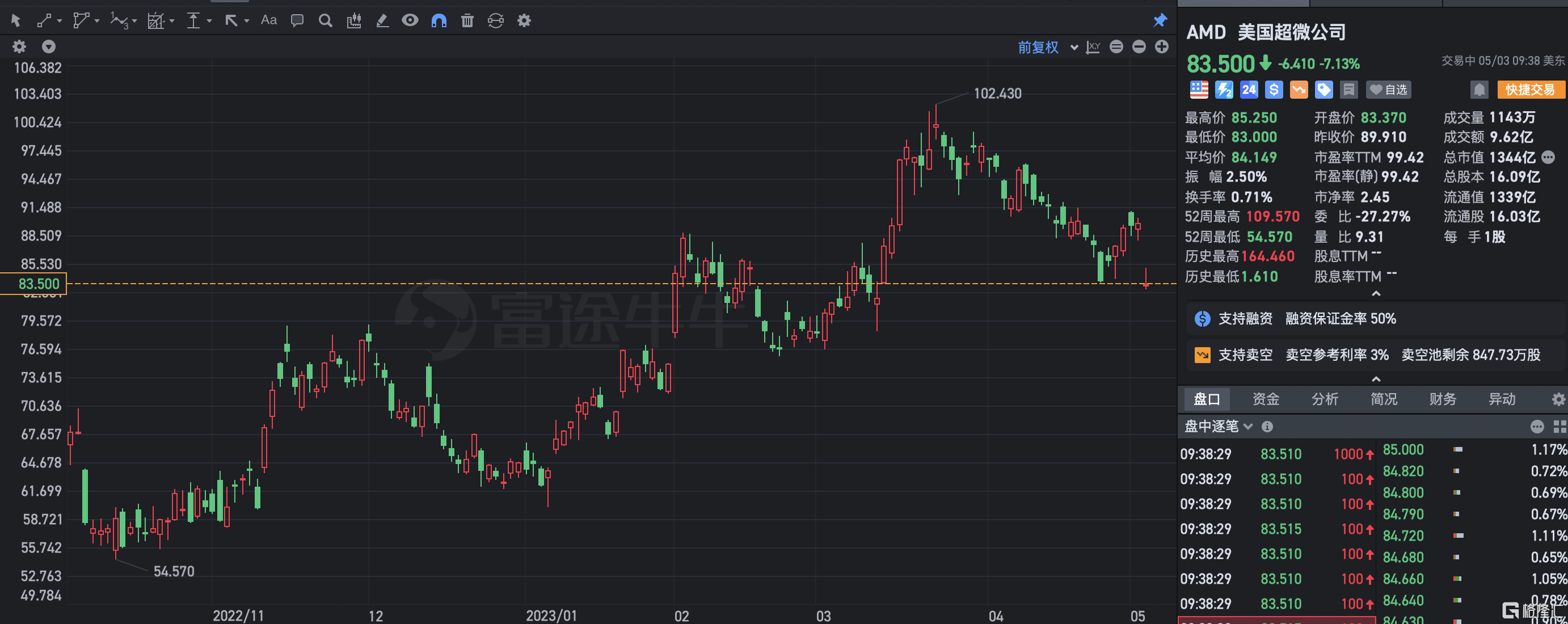1568x624 pixels.
Task: Open the candlestick ruler measuring tool
Action: click(354, 20)
